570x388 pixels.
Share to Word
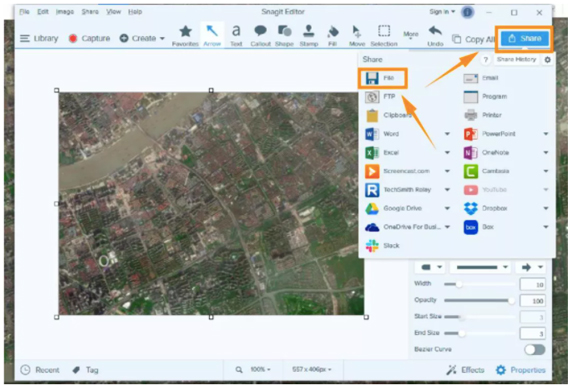pos(382,134)
